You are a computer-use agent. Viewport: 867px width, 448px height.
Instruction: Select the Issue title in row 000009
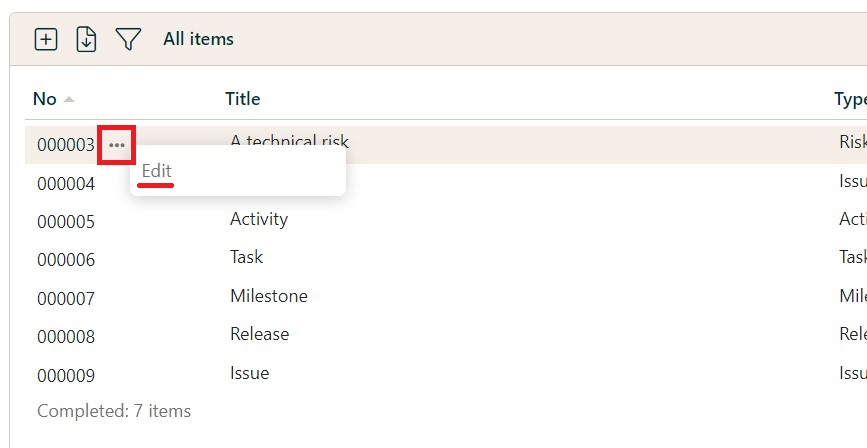coord(250,372)
